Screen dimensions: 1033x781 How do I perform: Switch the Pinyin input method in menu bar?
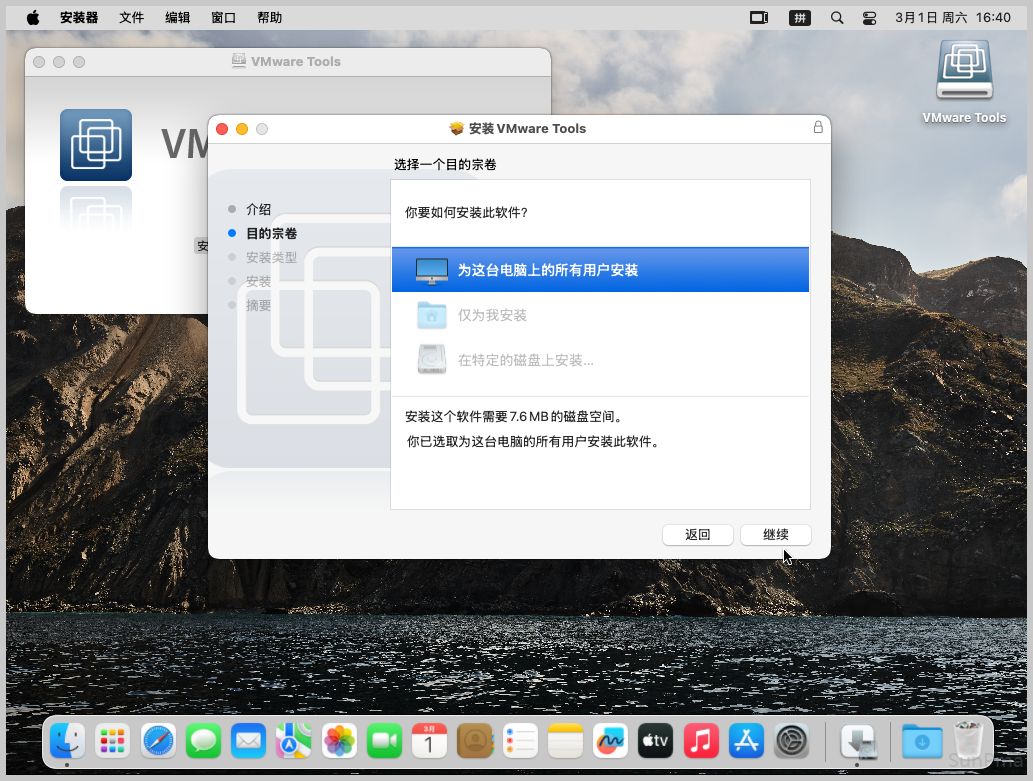pos(799,18)
